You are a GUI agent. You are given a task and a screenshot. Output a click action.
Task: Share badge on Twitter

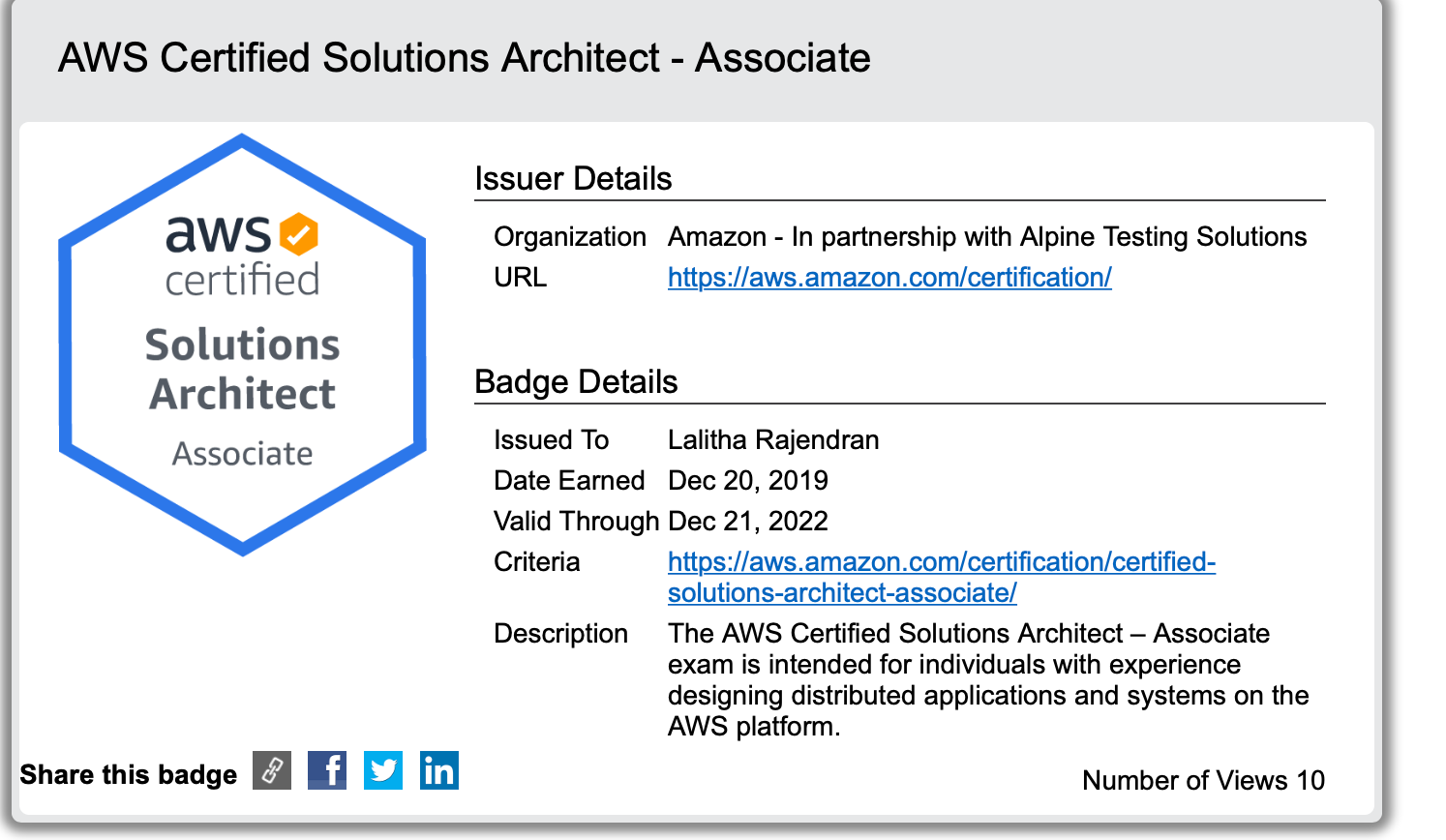(x=383, y=770)
